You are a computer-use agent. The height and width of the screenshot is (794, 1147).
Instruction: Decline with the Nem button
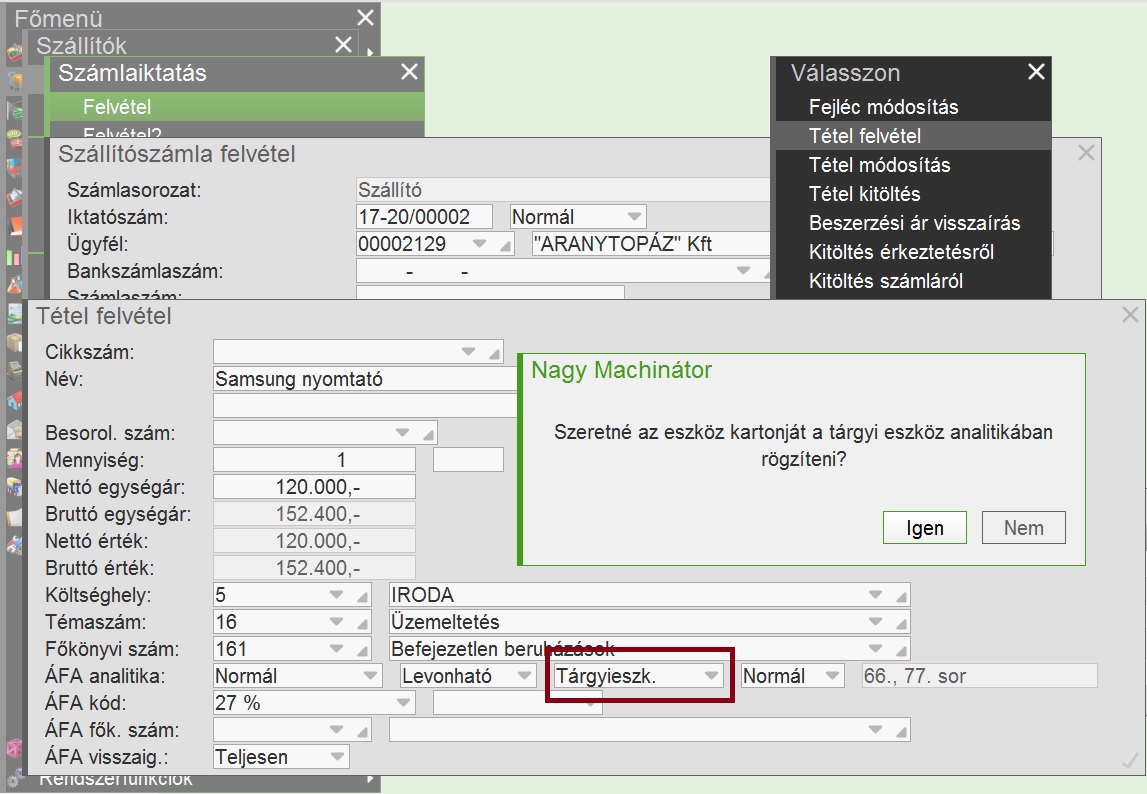click(1023, 528)
